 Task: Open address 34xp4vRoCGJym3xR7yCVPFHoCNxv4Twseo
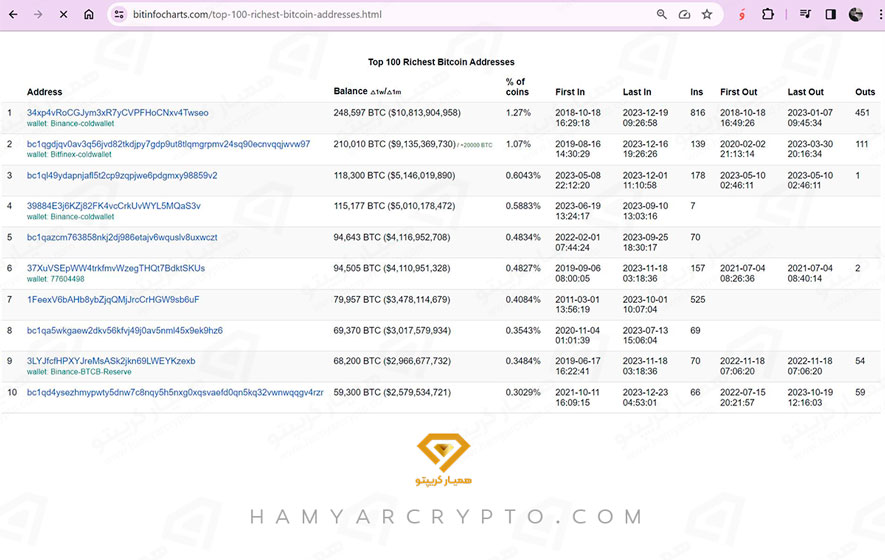tap(117, 113)
